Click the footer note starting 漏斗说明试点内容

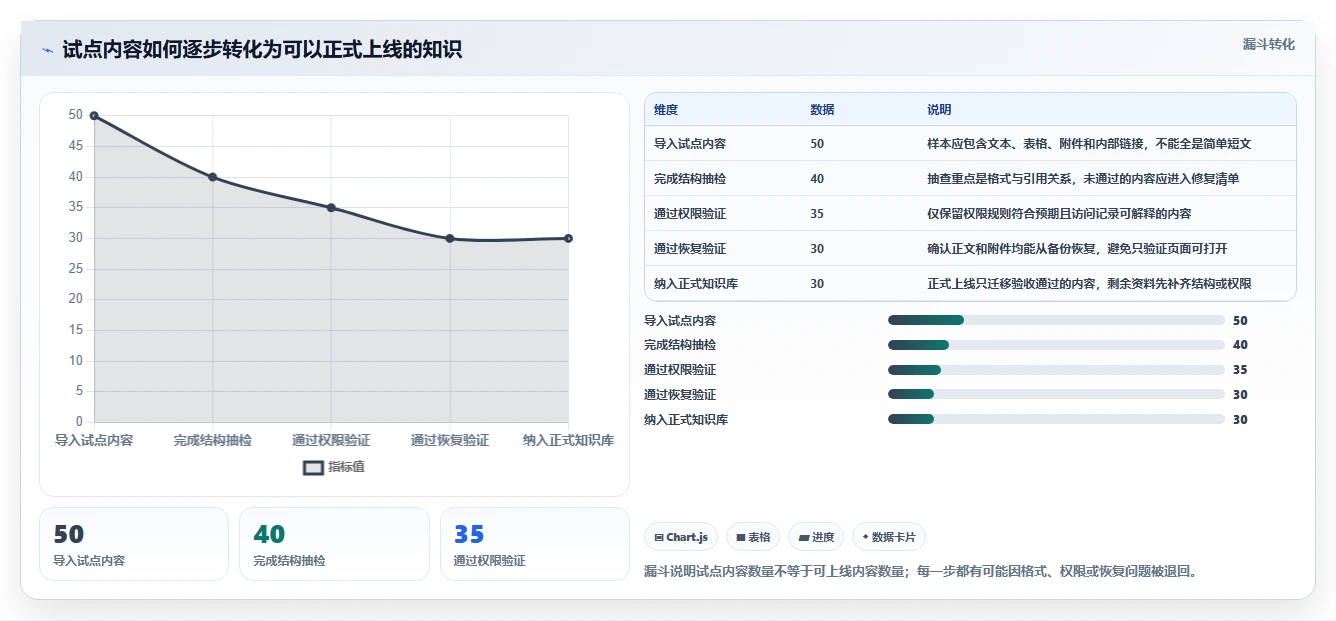(921, 572)
